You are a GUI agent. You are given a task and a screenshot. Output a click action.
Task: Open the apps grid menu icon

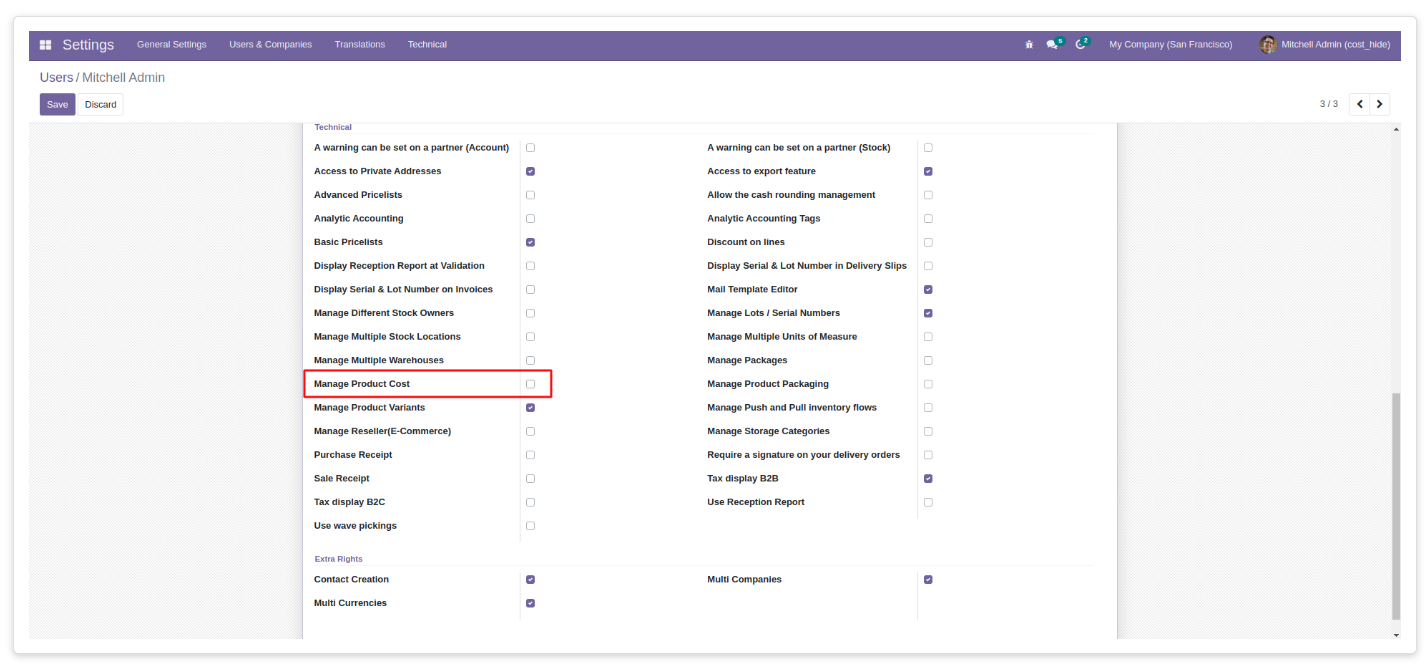point(46,45)
